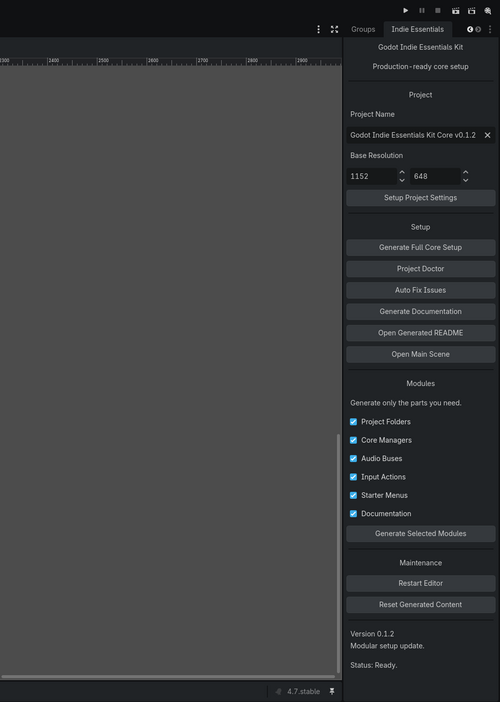The height and width of the screenshot is (702, 500).
Task: Click Setup Project Settings button
Action: [x=421, y=197]
